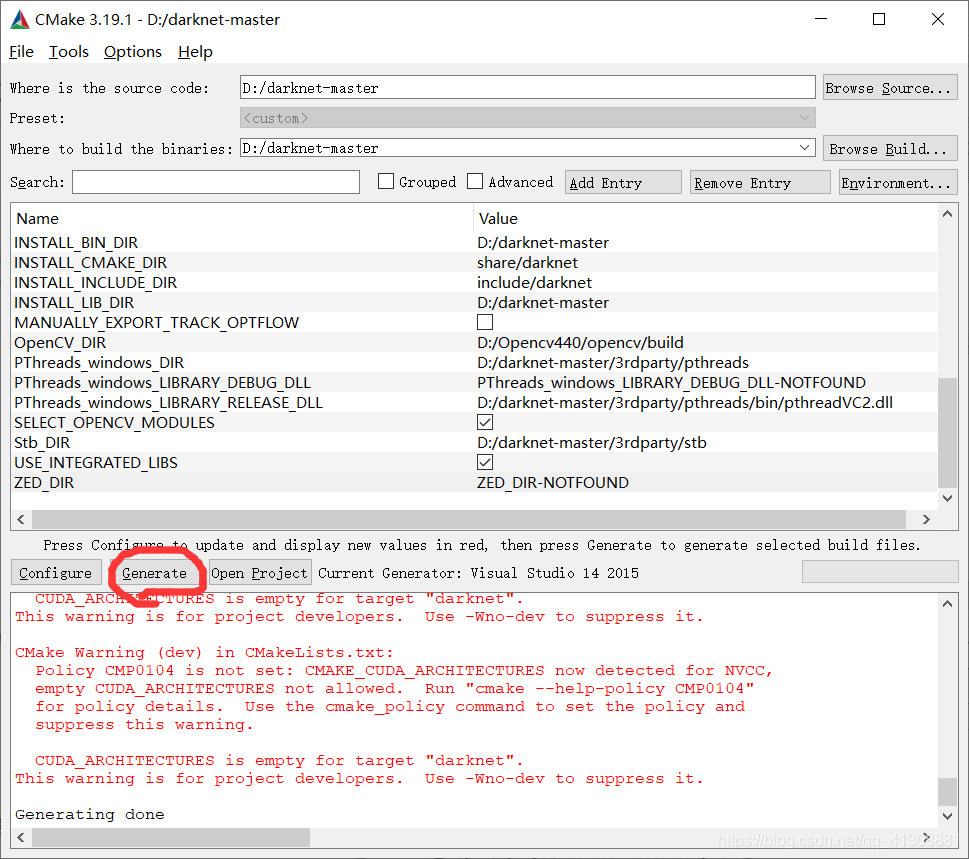This screenshot has height=859, width=969.
Task: Click cache list horizontal scroll right arrow
Action: 926,520
